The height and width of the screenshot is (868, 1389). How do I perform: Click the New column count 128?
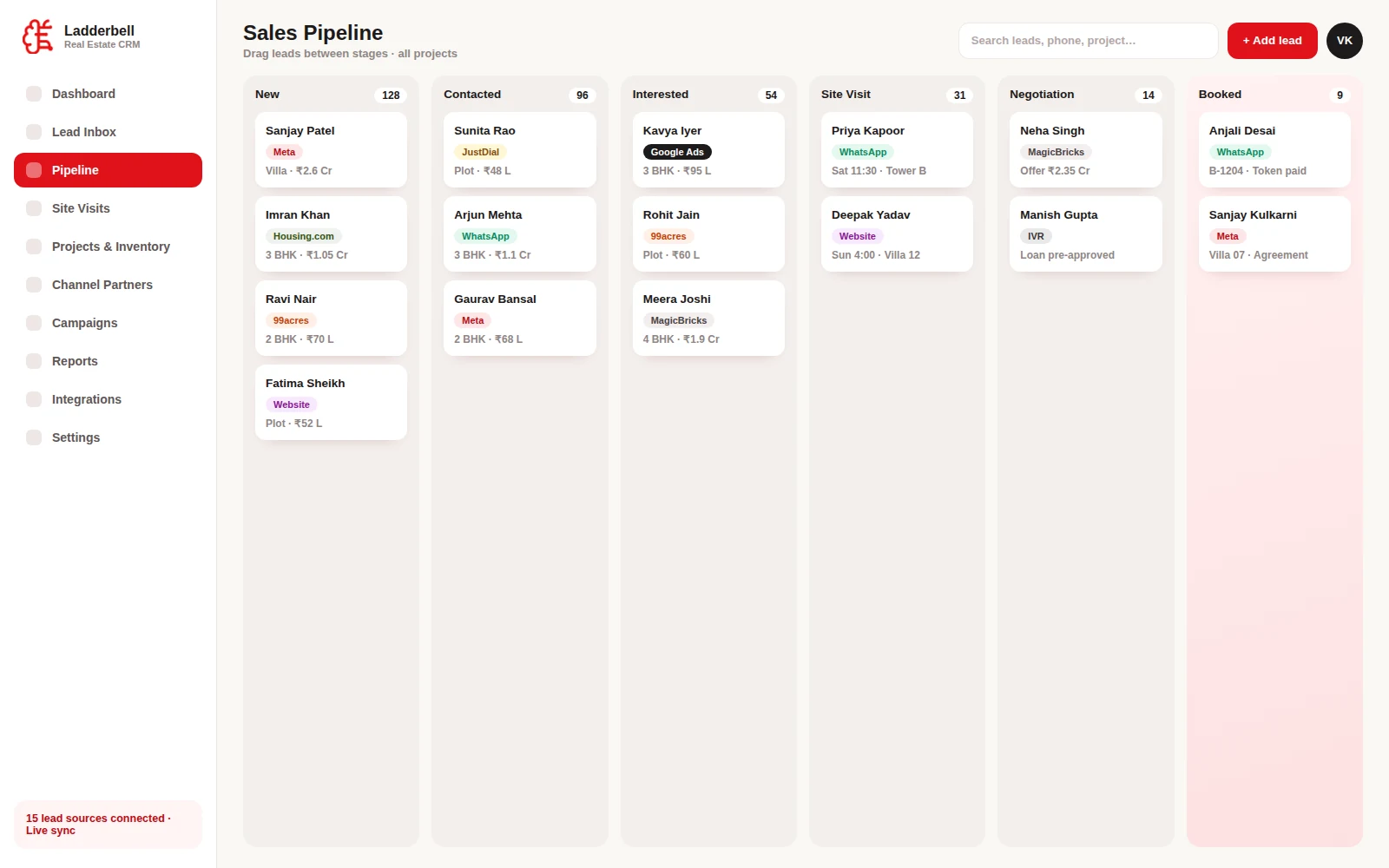click(391, 95)
